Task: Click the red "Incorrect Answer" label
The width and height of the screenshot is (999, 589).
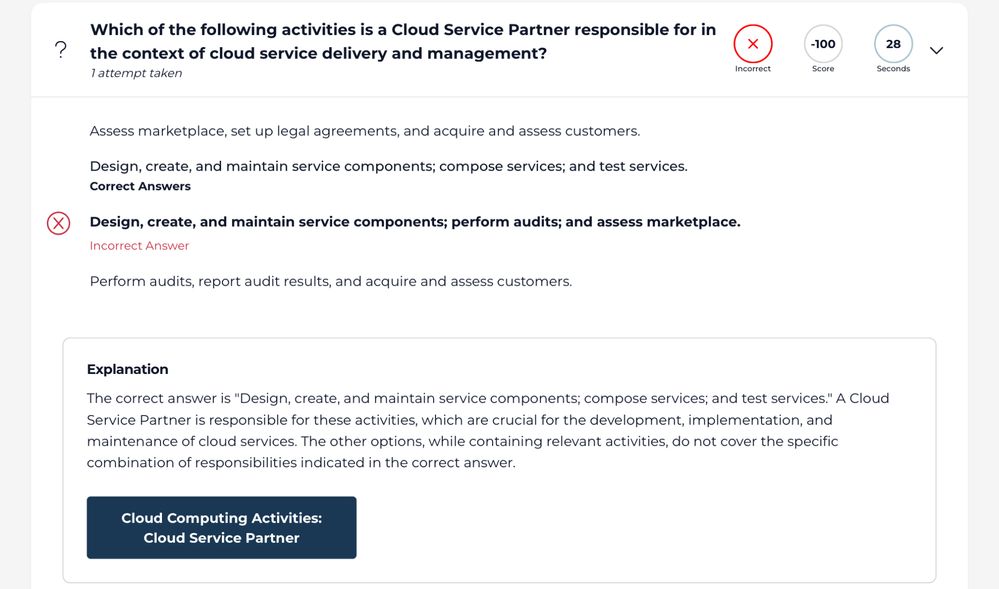Action: (x=139, y=246)
